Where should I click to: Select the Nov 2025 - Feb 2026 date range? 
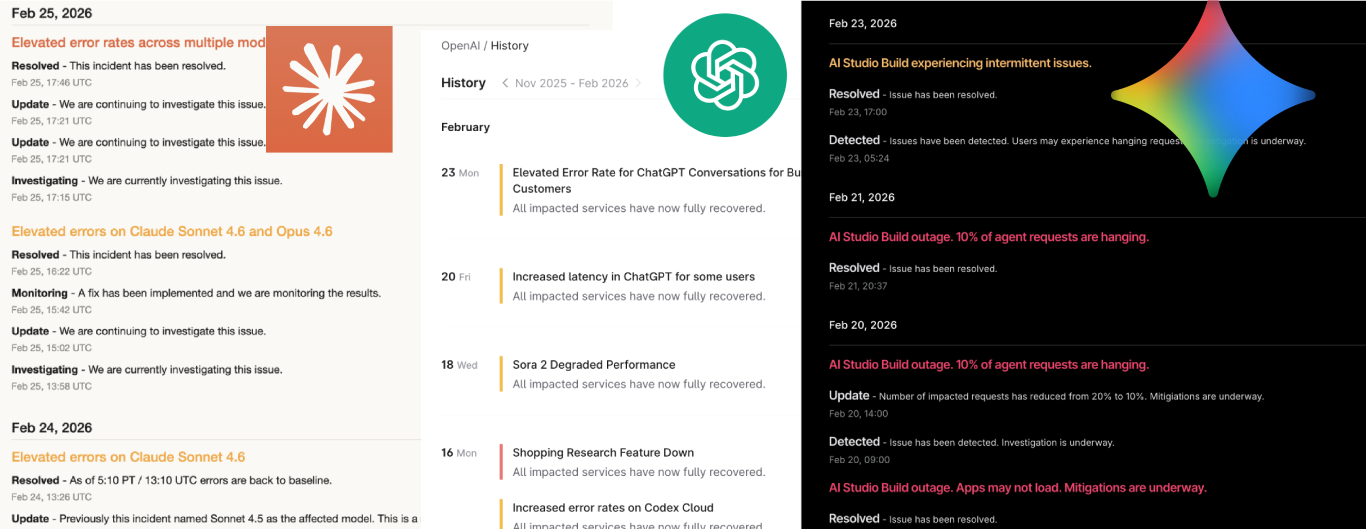[571, 83]
